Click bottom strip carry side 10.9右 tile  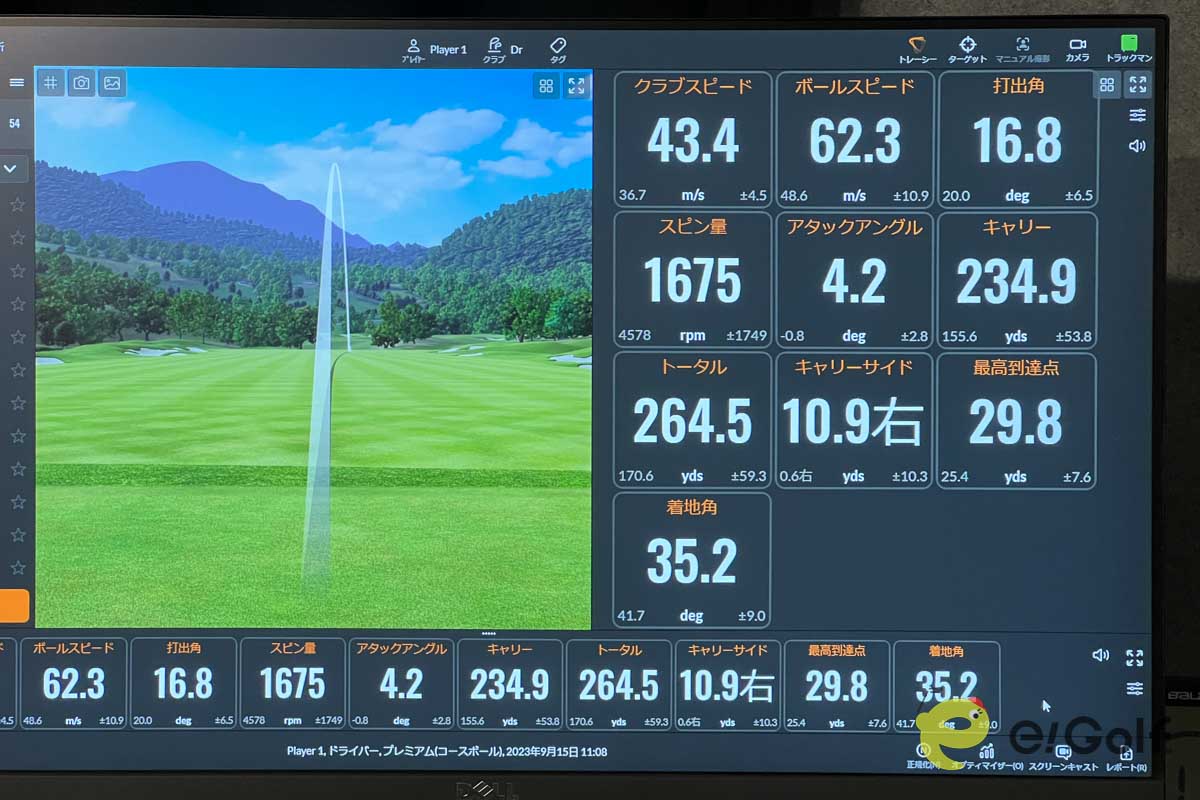728,684
